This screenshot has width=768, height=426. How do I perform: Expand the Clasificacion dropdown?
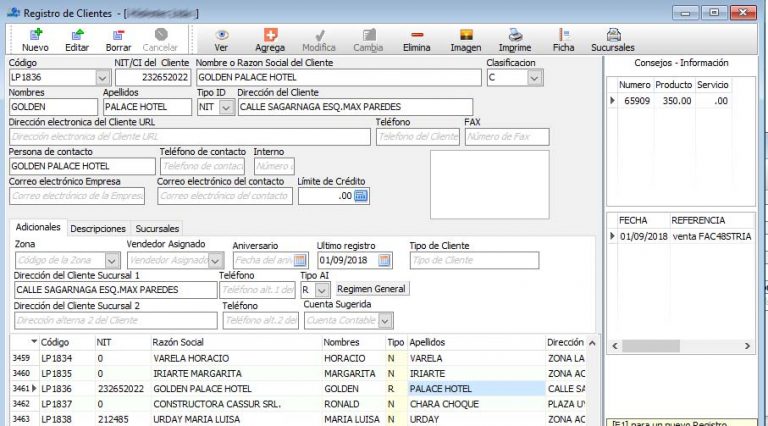pos(534,78)
